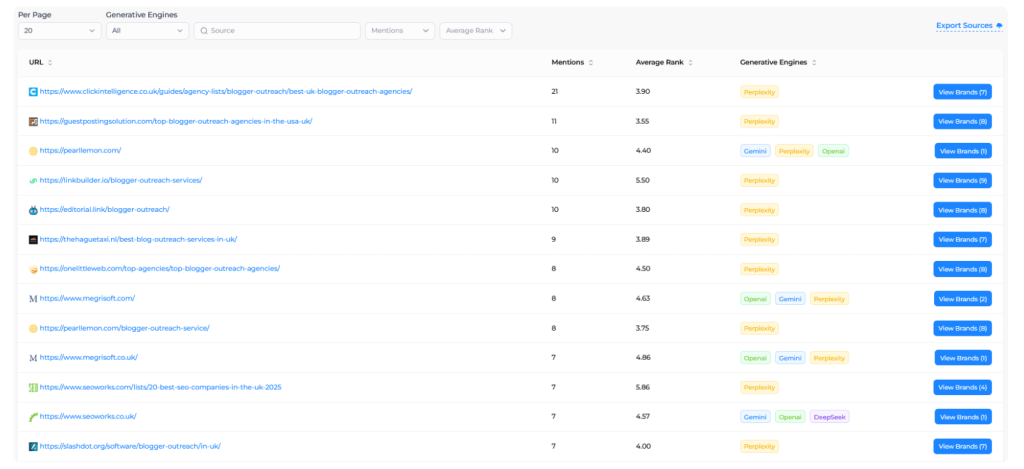The image size is (1024, 469).
Task: Open the Mentions sort dropdown
Action: click(400, 31)
